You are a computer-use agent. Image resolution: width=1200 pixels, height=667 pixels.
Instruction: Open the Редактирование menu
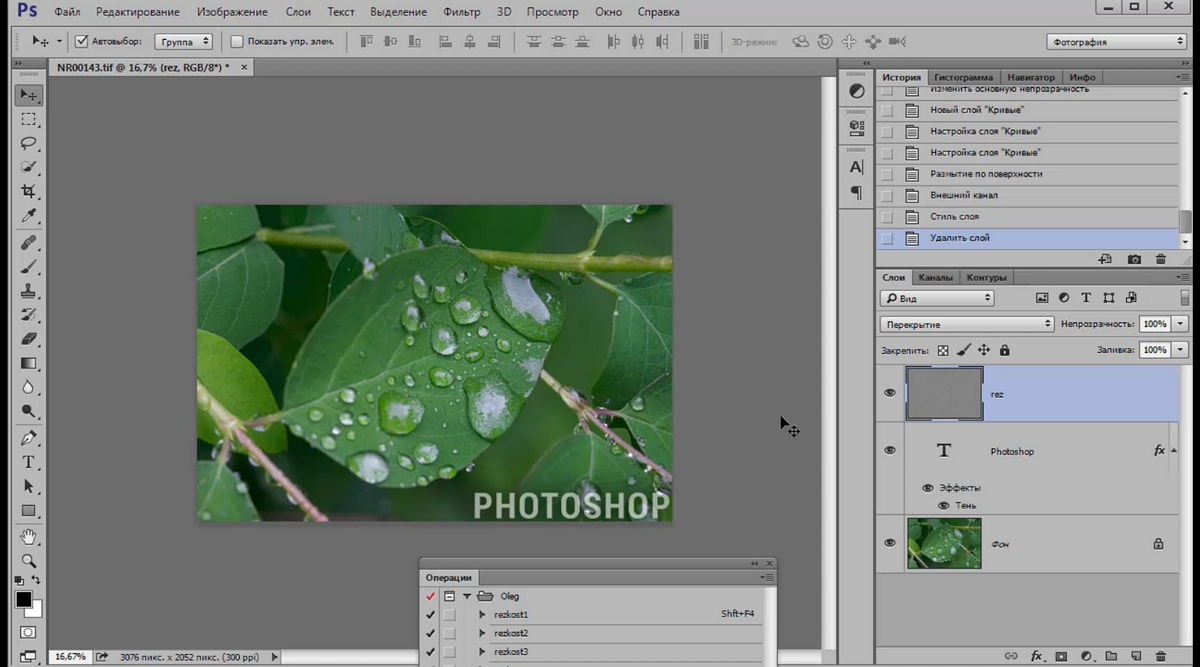tap(138, 12)
